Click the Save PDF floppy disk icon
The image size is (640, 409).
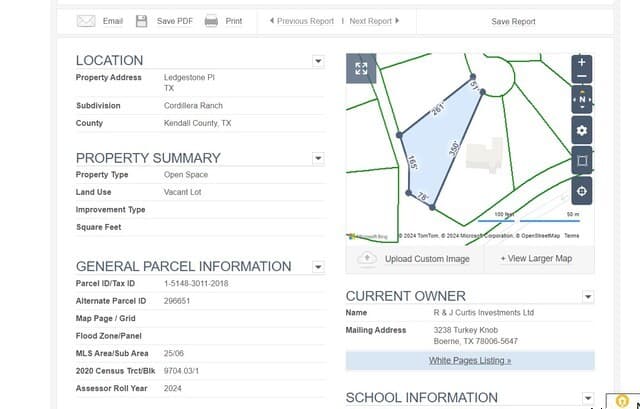[x=141, y=21]
